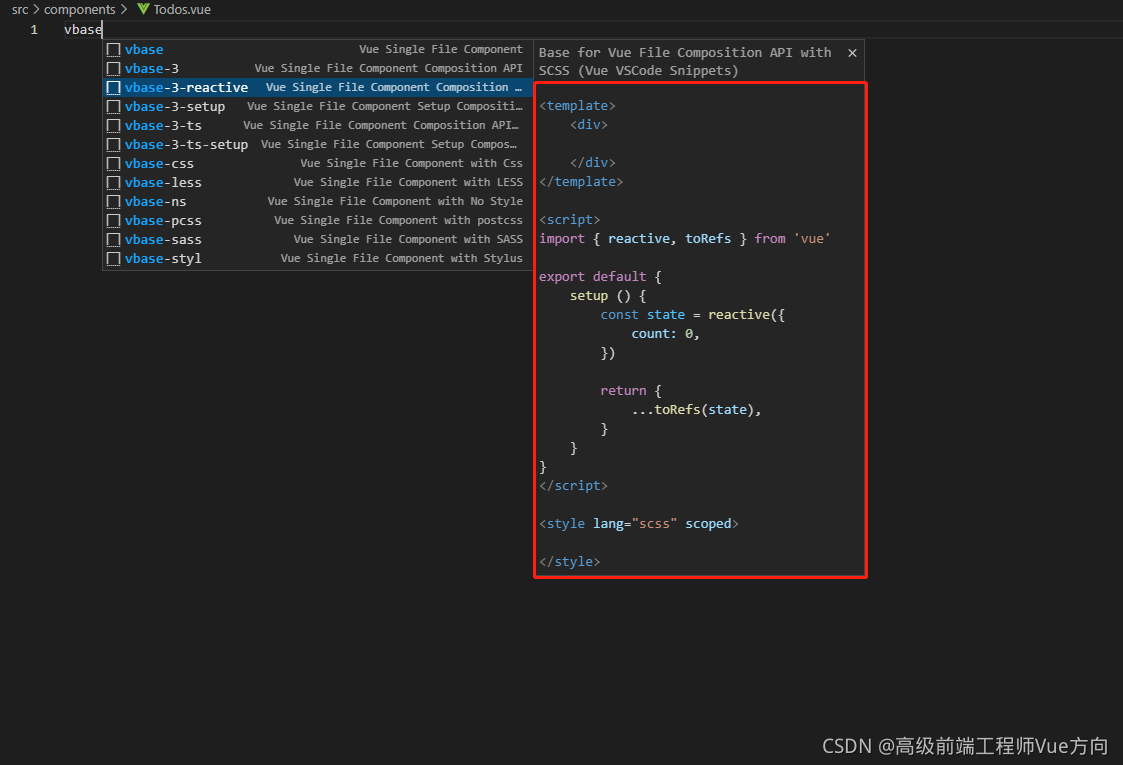Image resolution: width=1123 pixels, height=765 pixels.
Task: Click the typed vbase text in the editor
Action: coord(82,29)
